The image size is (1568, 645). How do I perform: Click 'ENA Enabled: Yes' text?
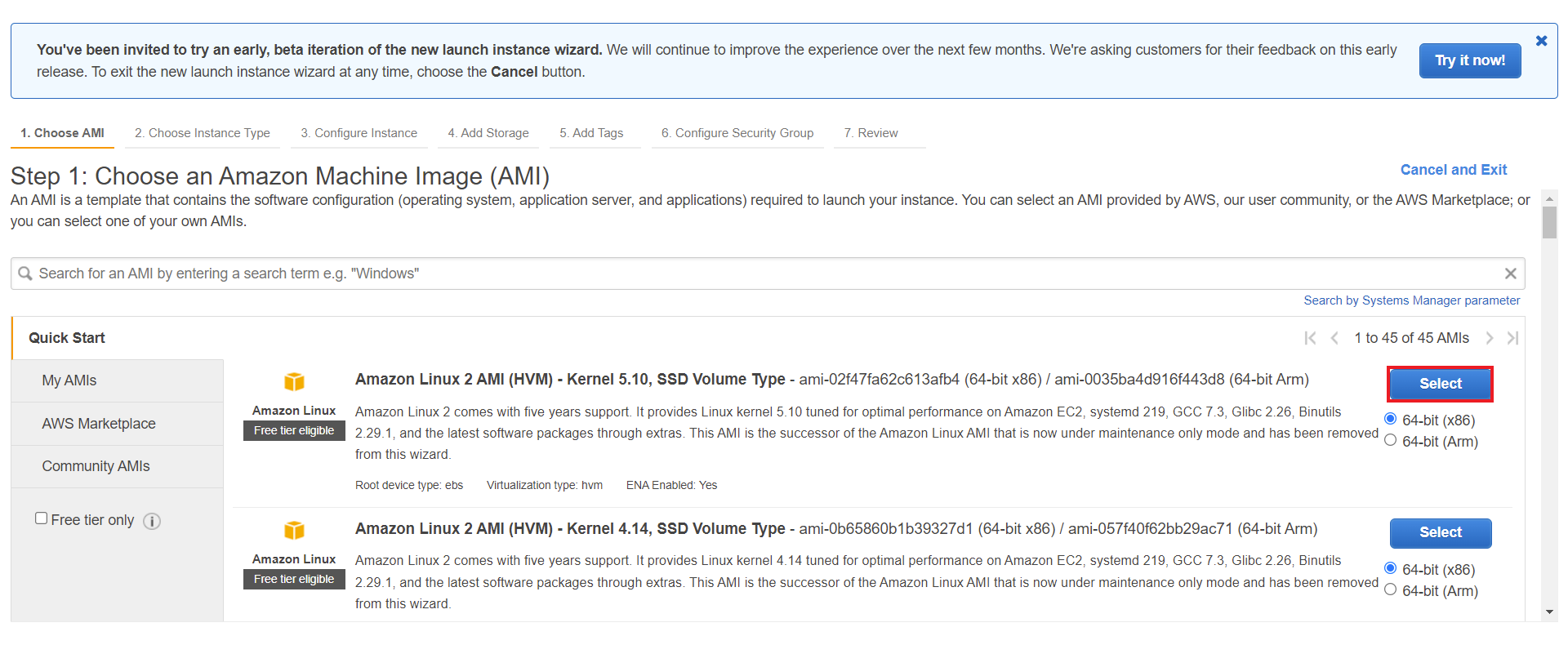(671, 485)
